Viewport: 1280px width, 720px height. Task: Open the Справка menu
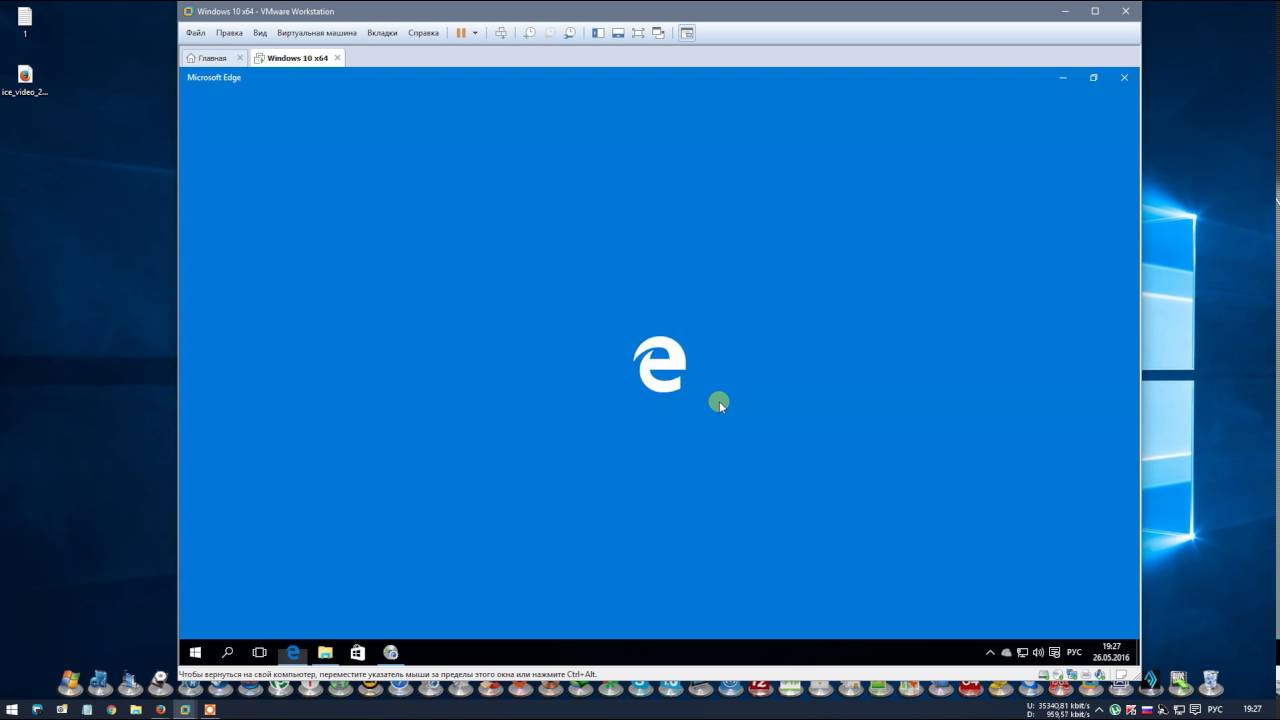point(423,33)
